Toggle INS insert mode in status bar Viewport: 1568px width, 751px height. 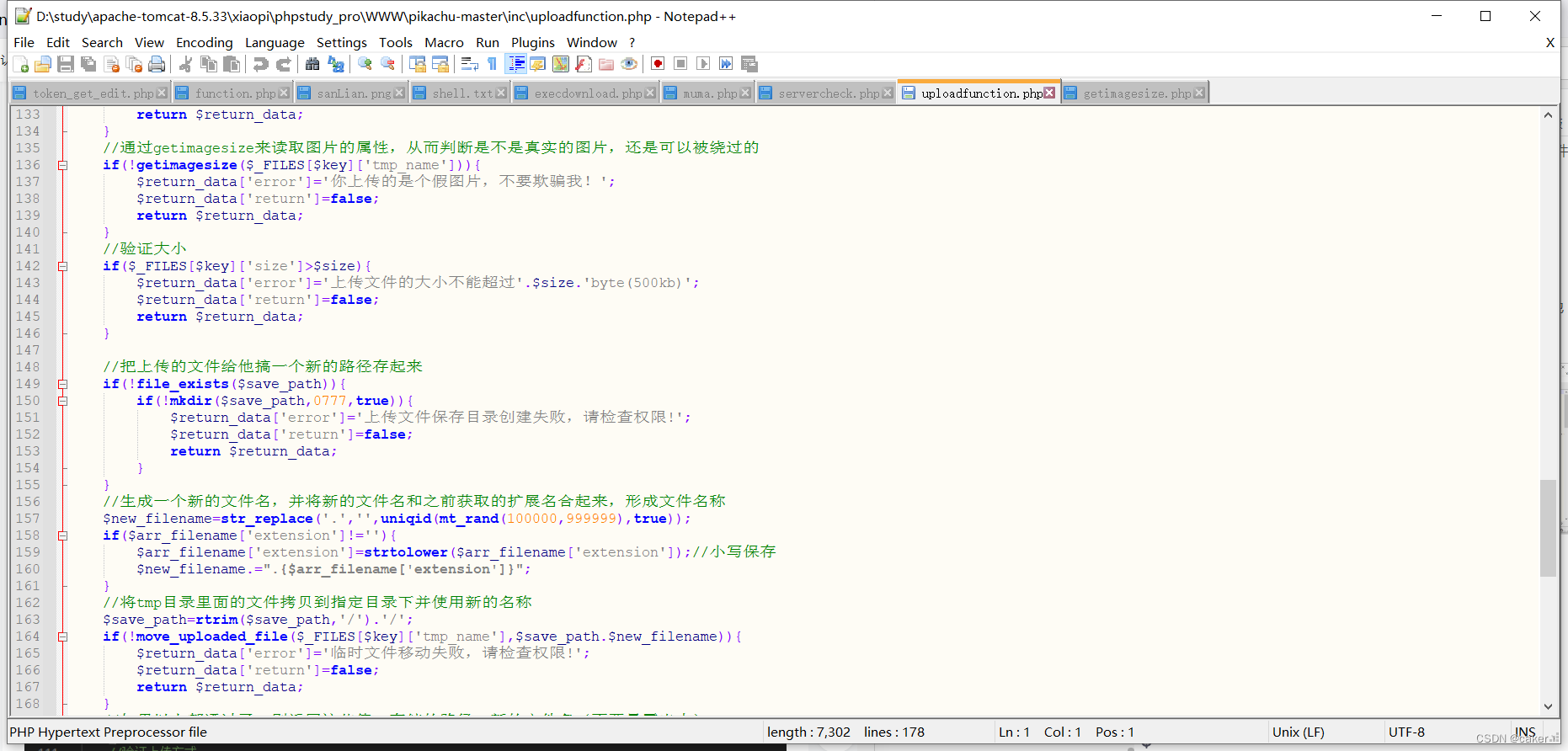point(1525,732)
